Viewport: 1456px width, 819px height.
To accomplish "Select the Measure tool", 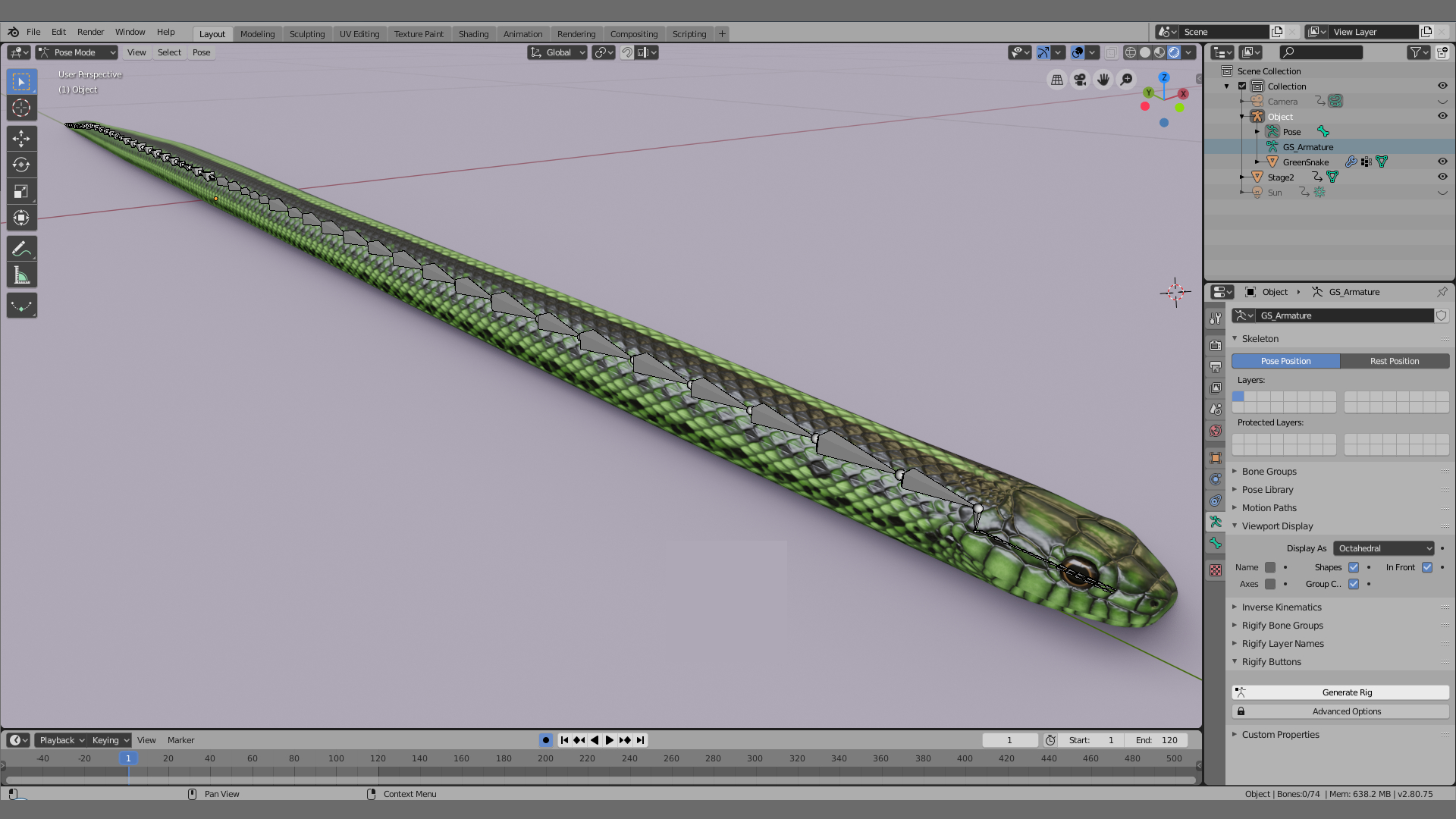I will pyautogui.click(x=21, y=275).
